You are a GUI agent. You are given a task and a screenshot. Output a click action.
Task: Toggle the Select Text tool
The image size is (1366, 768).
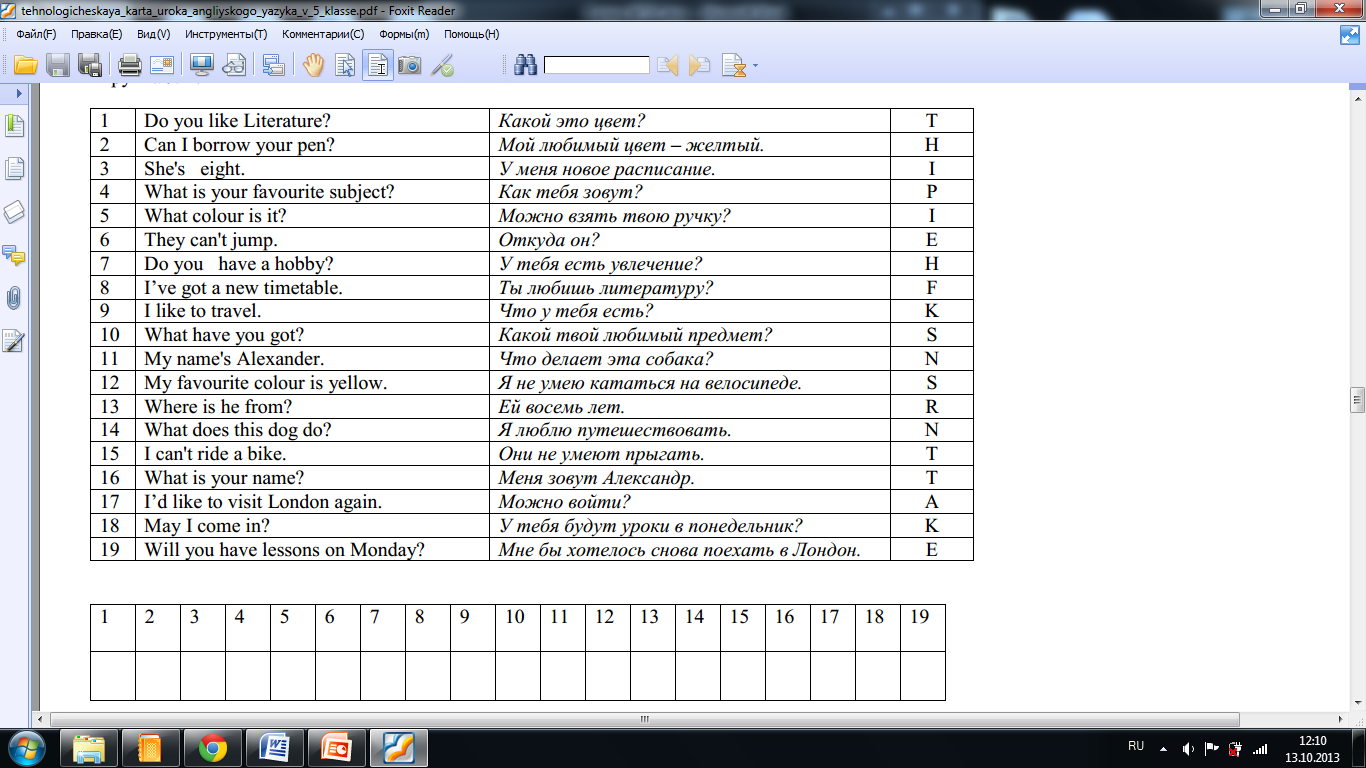pos(377,66)
